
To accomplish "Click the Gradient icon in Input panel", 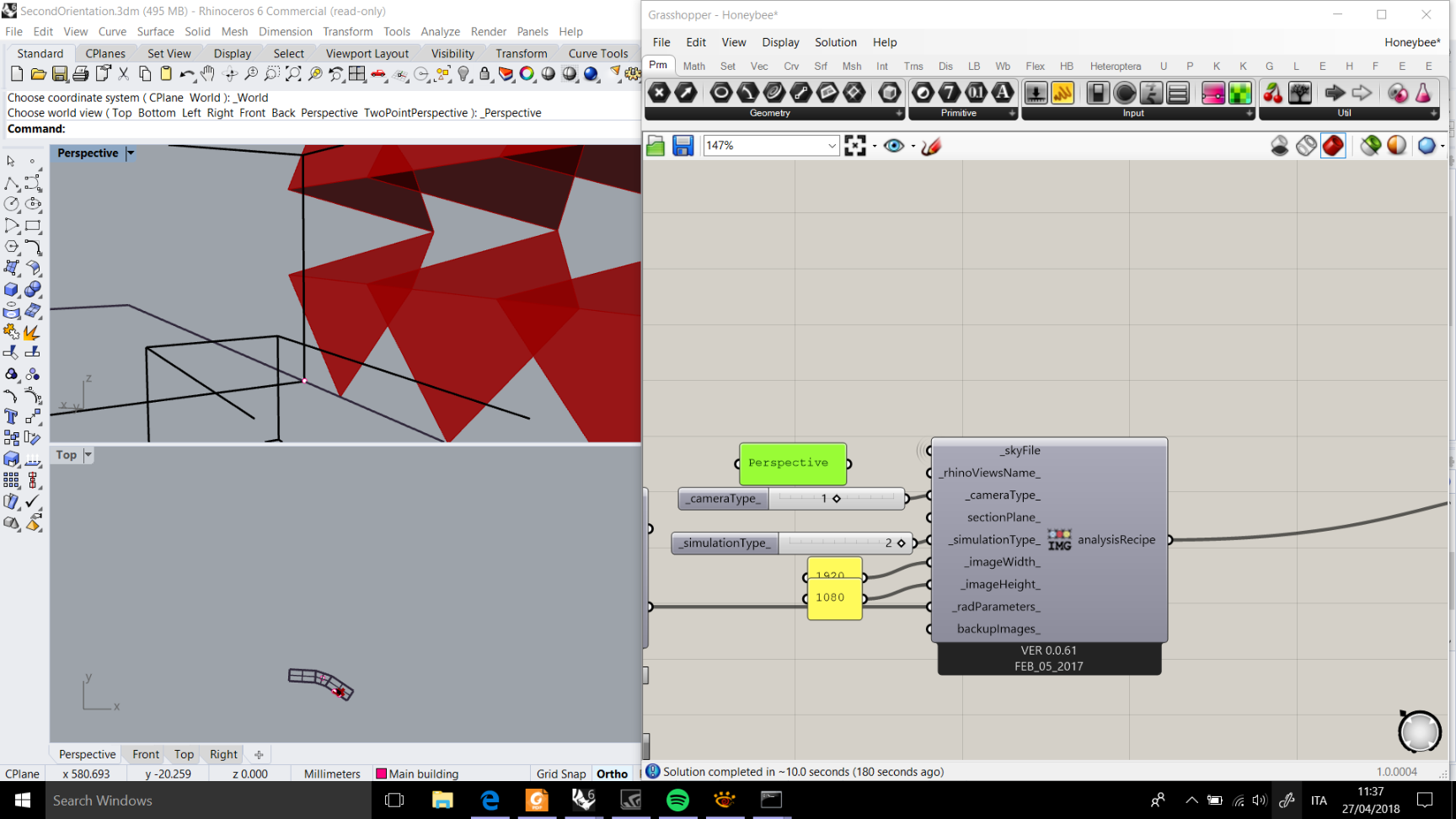I will click(x=1213, y=93).
